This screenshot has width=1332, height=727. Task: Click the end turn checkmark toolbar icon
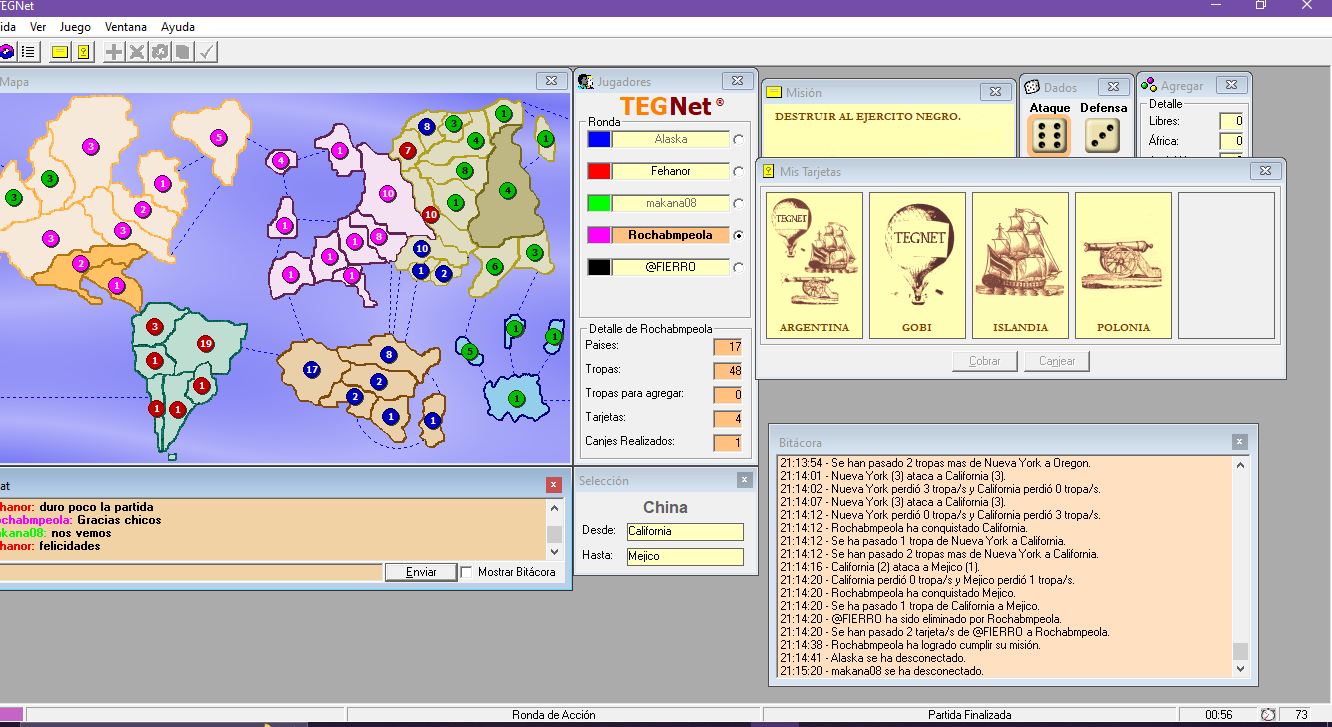coord(206,52)
